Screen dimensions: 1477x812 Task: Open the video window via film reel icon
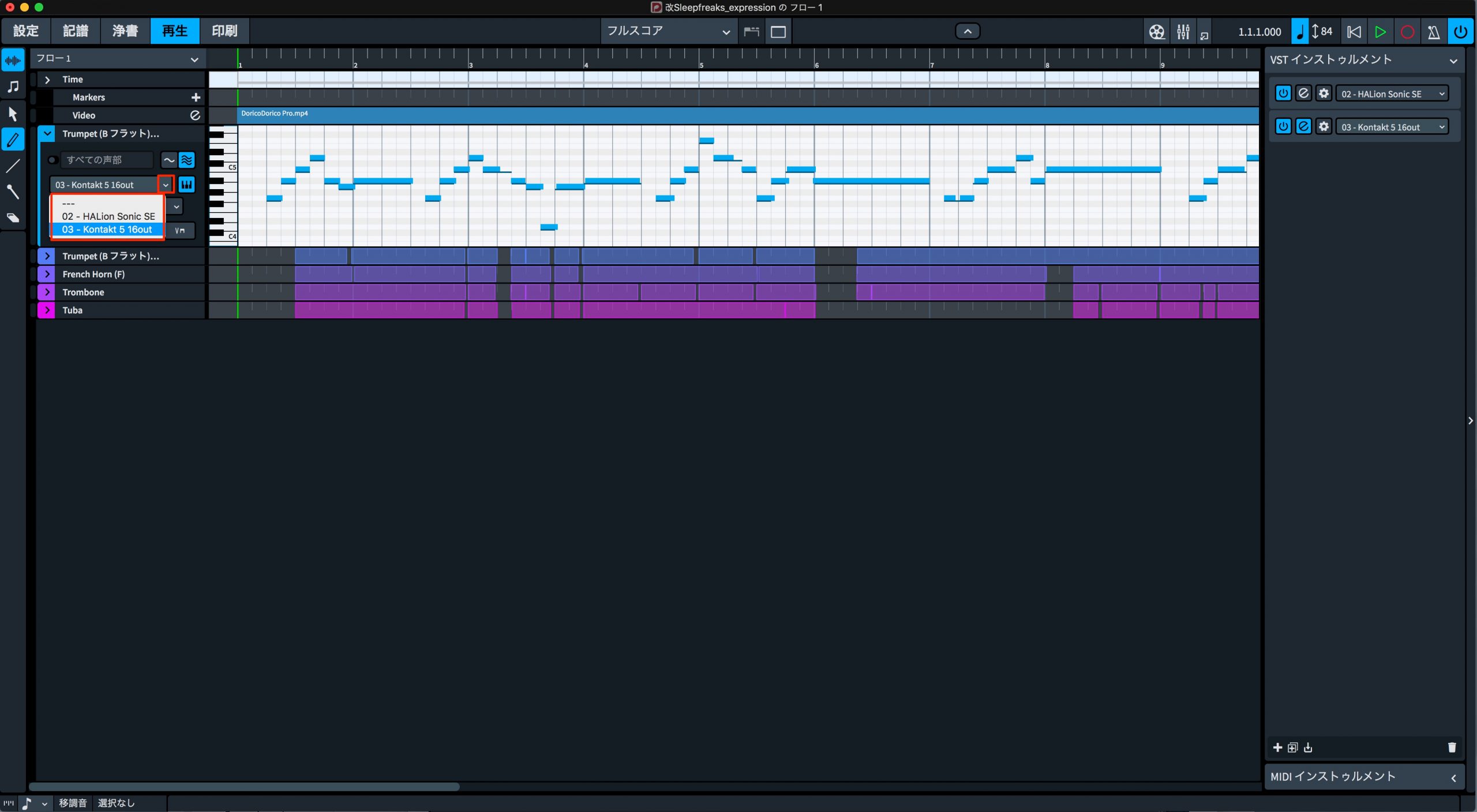(1157, 32)
